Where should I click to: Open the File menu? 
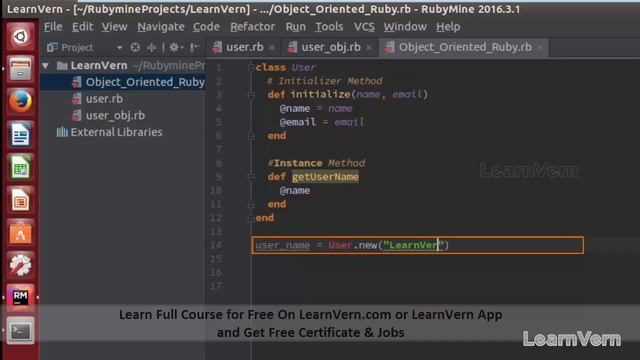point(53,27)
